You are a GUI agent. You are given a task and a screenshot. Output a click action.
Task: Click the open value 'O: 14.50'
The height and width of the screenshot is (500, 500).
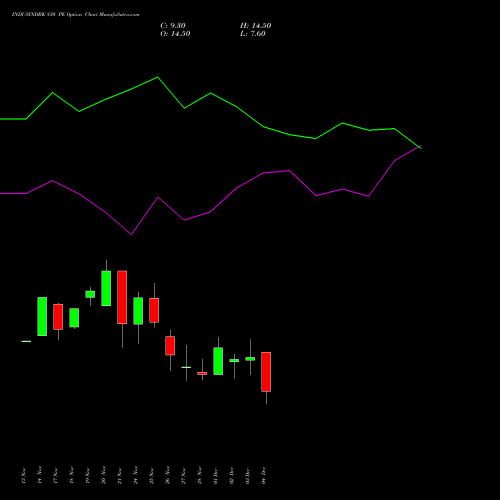(175, 34)
